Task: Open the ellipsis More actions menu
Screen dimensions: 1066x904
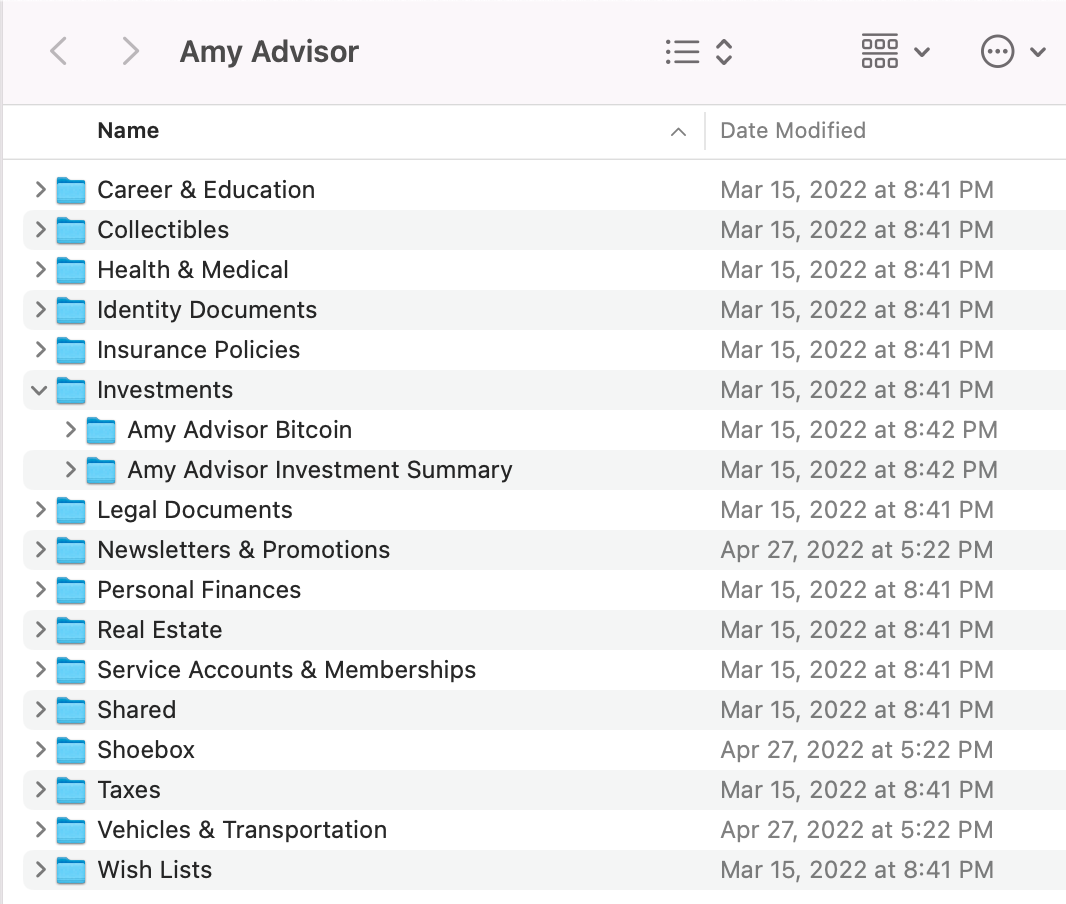Action: click(x=1013, y=52)
